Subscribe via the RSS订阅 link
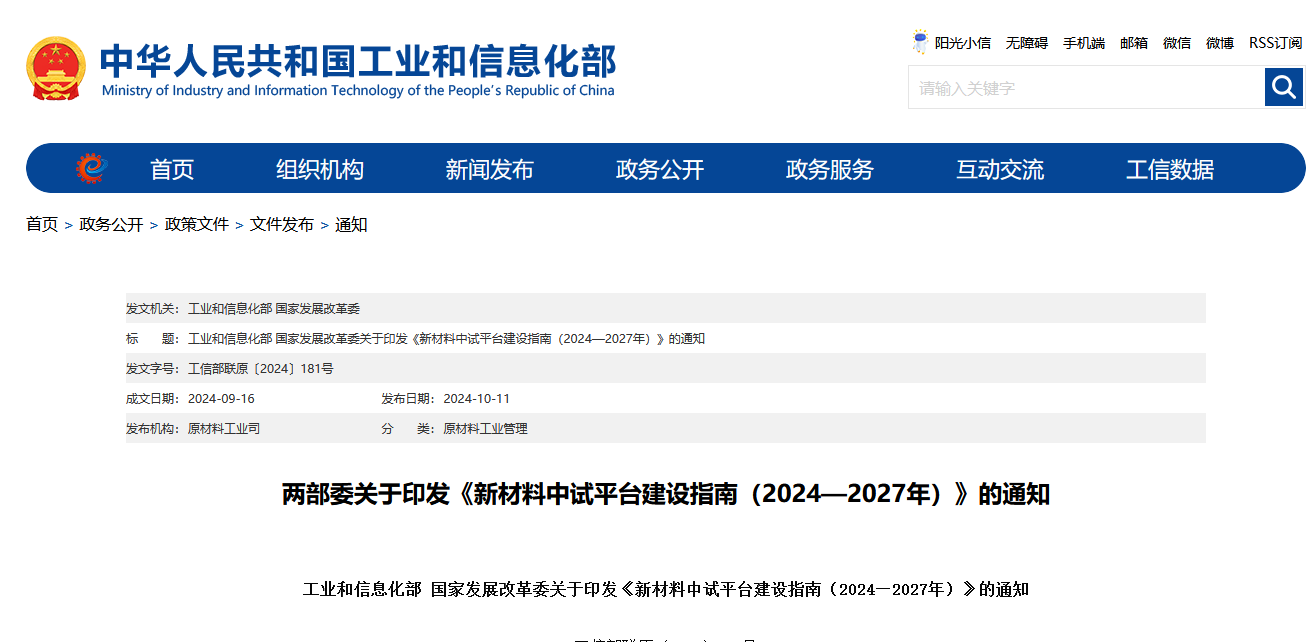This screenshot has height=642, width=1307. 1275,43
